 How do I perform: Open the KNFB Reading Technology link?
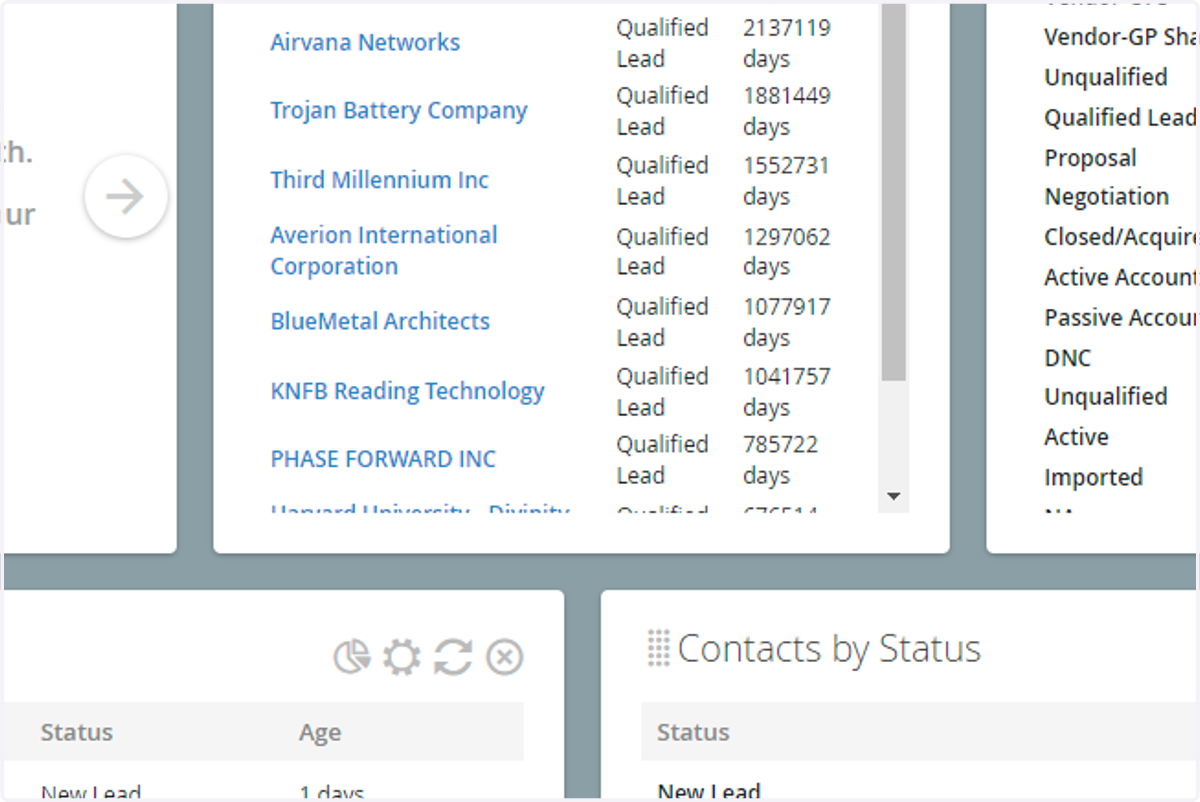coord(407,391)
